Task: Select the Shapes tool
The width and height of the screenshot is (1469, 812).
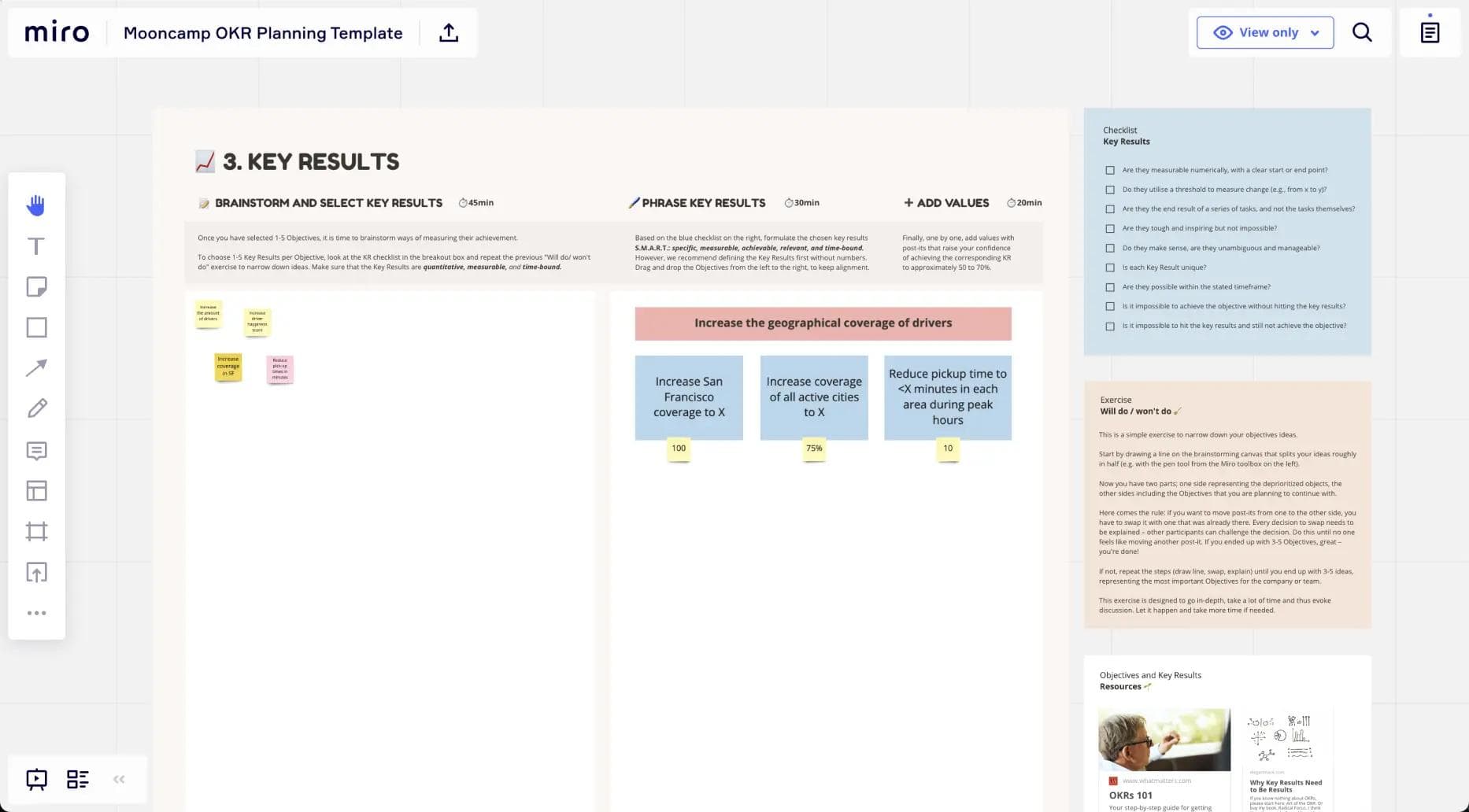Action: (35, 327)
